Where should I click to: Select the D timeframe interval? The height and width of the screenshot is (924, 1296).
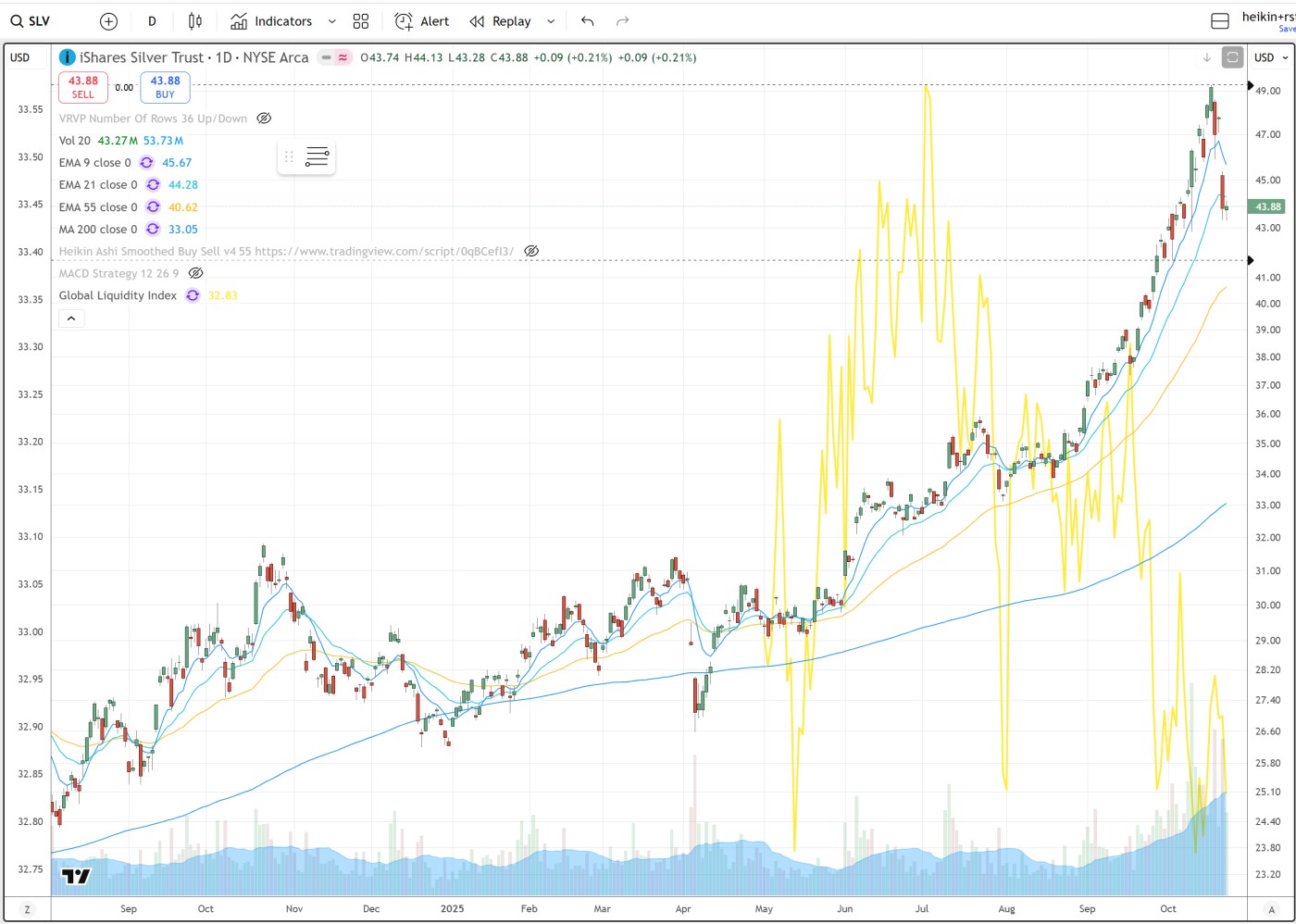point(152,21)
